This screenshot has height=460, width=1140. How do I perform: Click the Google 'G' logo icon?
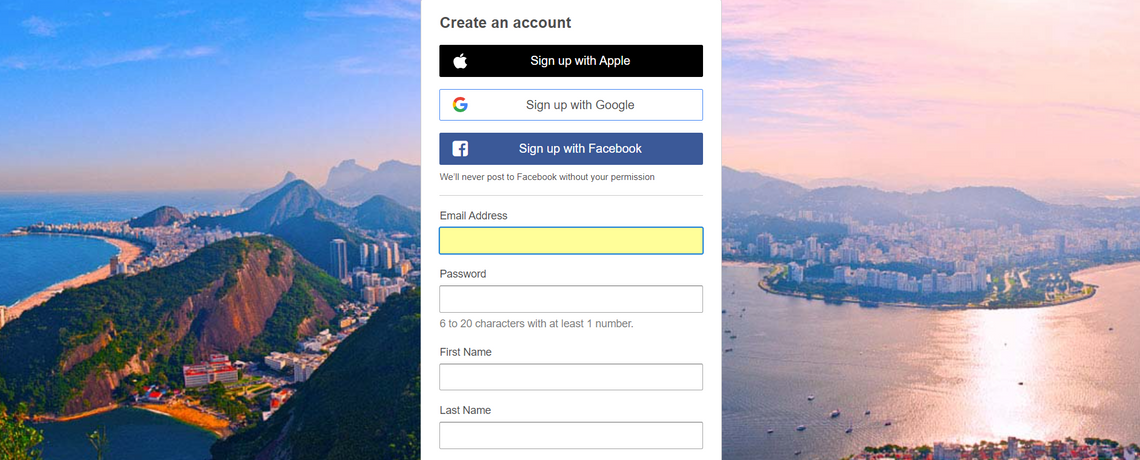460,105
